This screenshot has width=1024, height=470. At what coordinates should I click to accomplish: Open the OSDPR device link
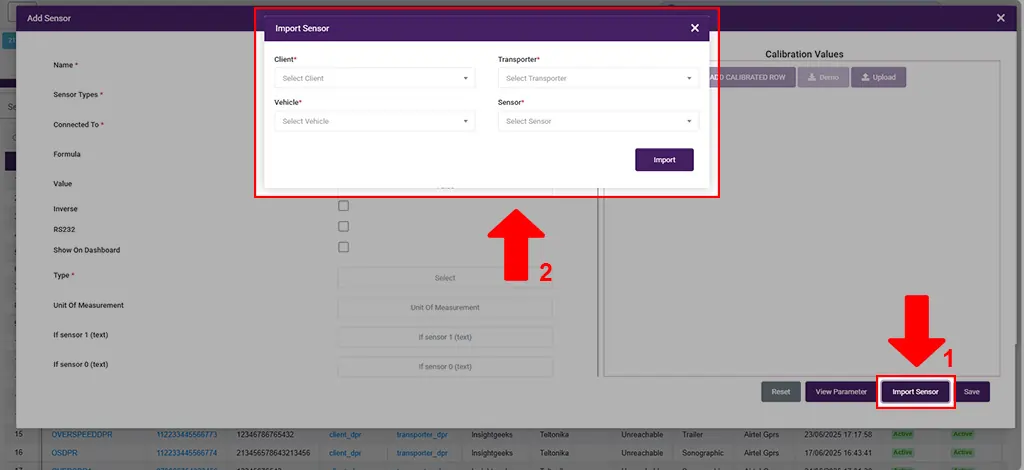(x=65, y=452)
